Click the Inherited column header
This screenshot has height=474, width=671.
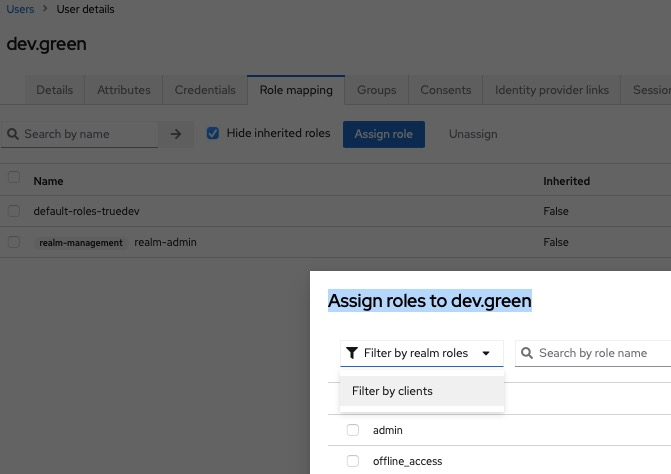[567, 181]
